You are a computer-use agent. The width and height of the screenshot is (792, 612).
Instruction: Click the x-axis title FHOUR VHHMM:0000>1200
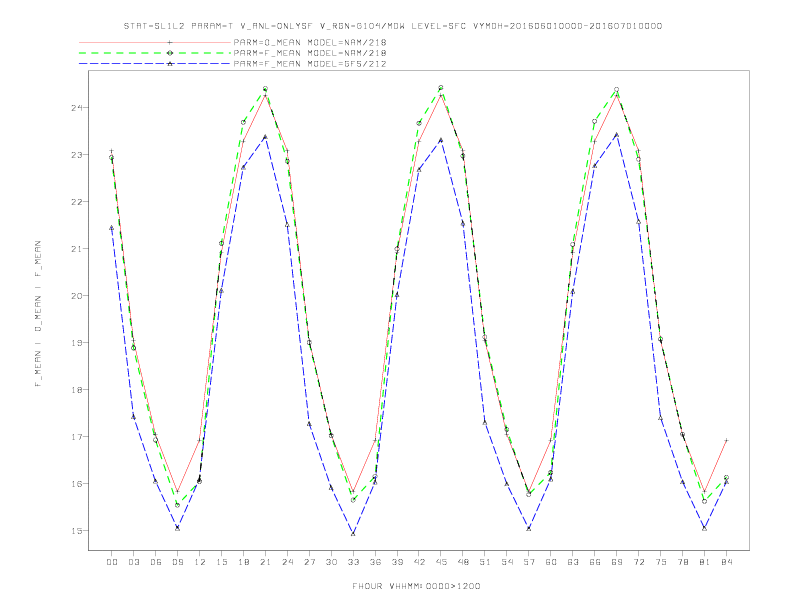(416, 586)
